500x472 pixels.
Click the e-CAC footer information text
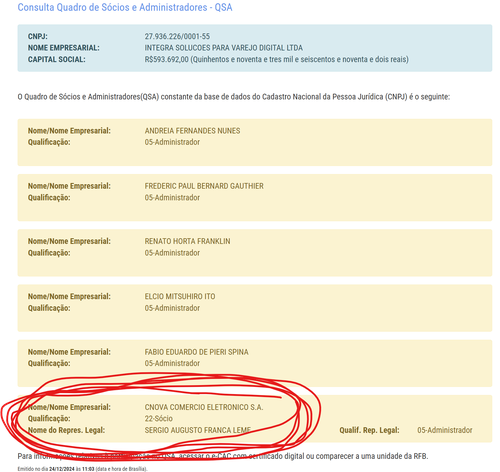coord(223,456)
